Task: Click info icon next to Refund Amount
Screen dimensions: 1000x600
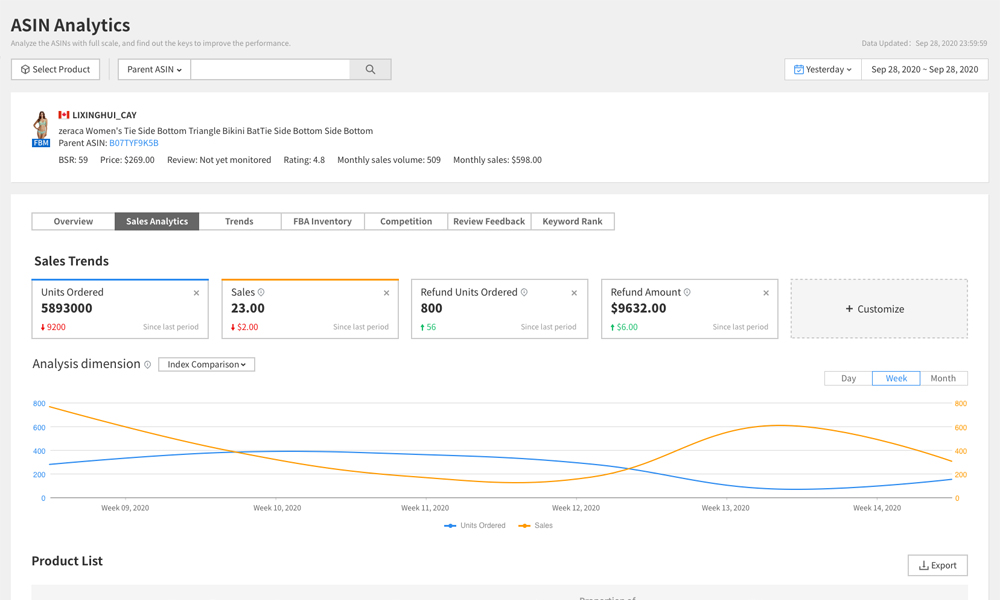Action: 687,292
